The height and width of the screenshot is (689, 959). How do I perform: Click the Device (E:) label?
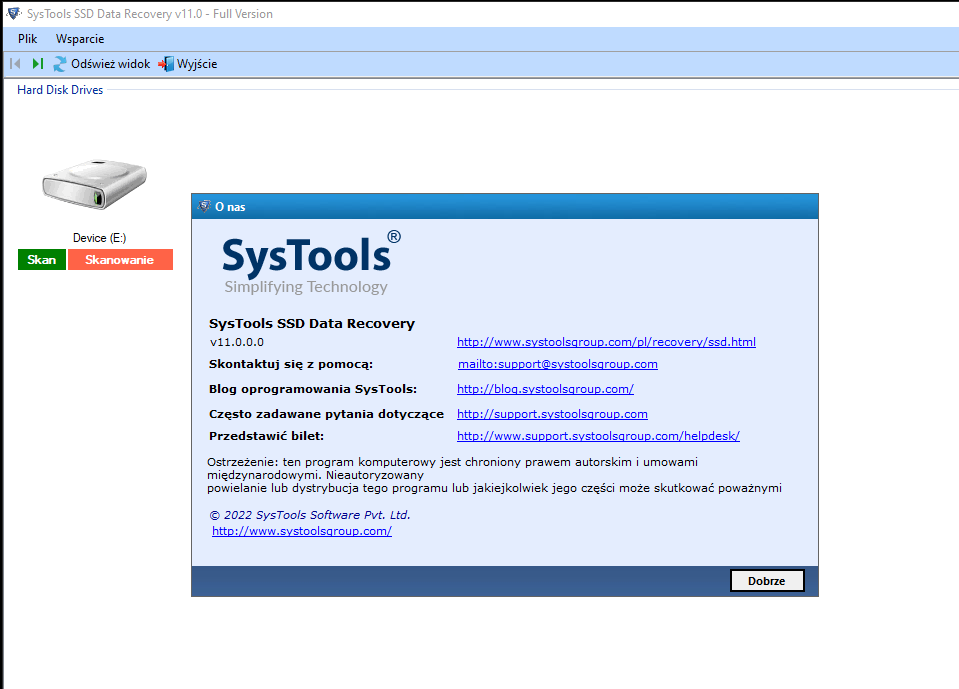pos(99,238)
